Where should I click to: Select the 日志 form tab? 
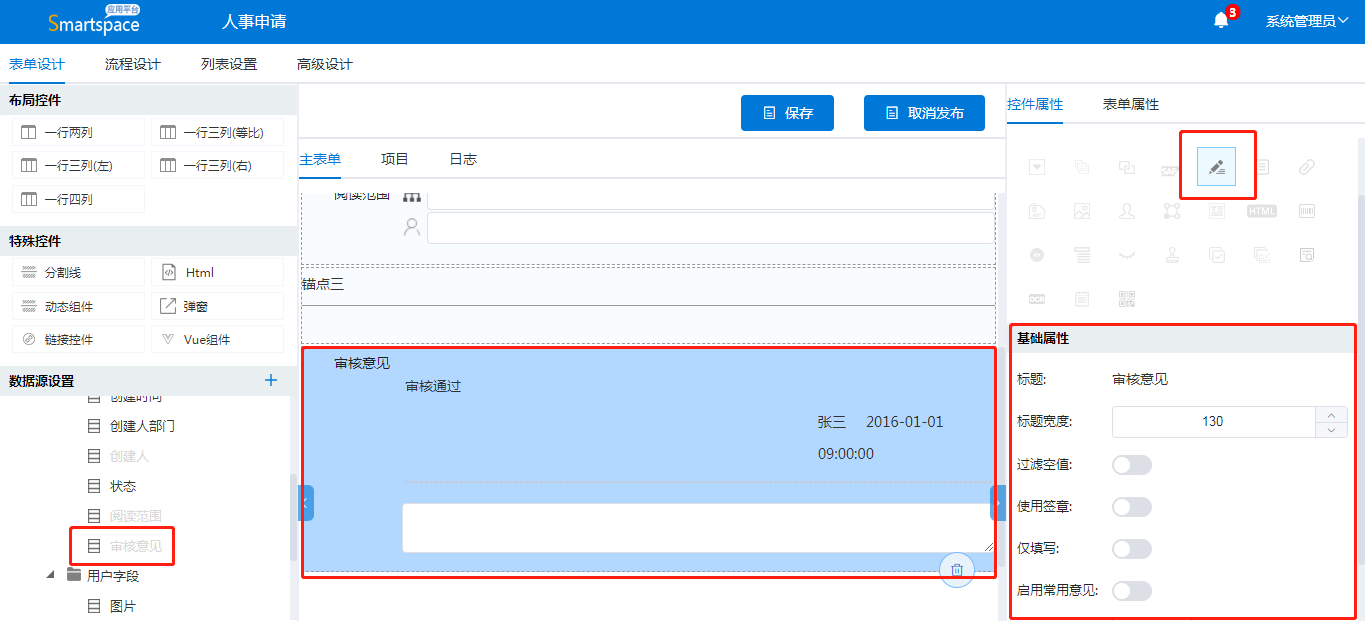(463, 159)
